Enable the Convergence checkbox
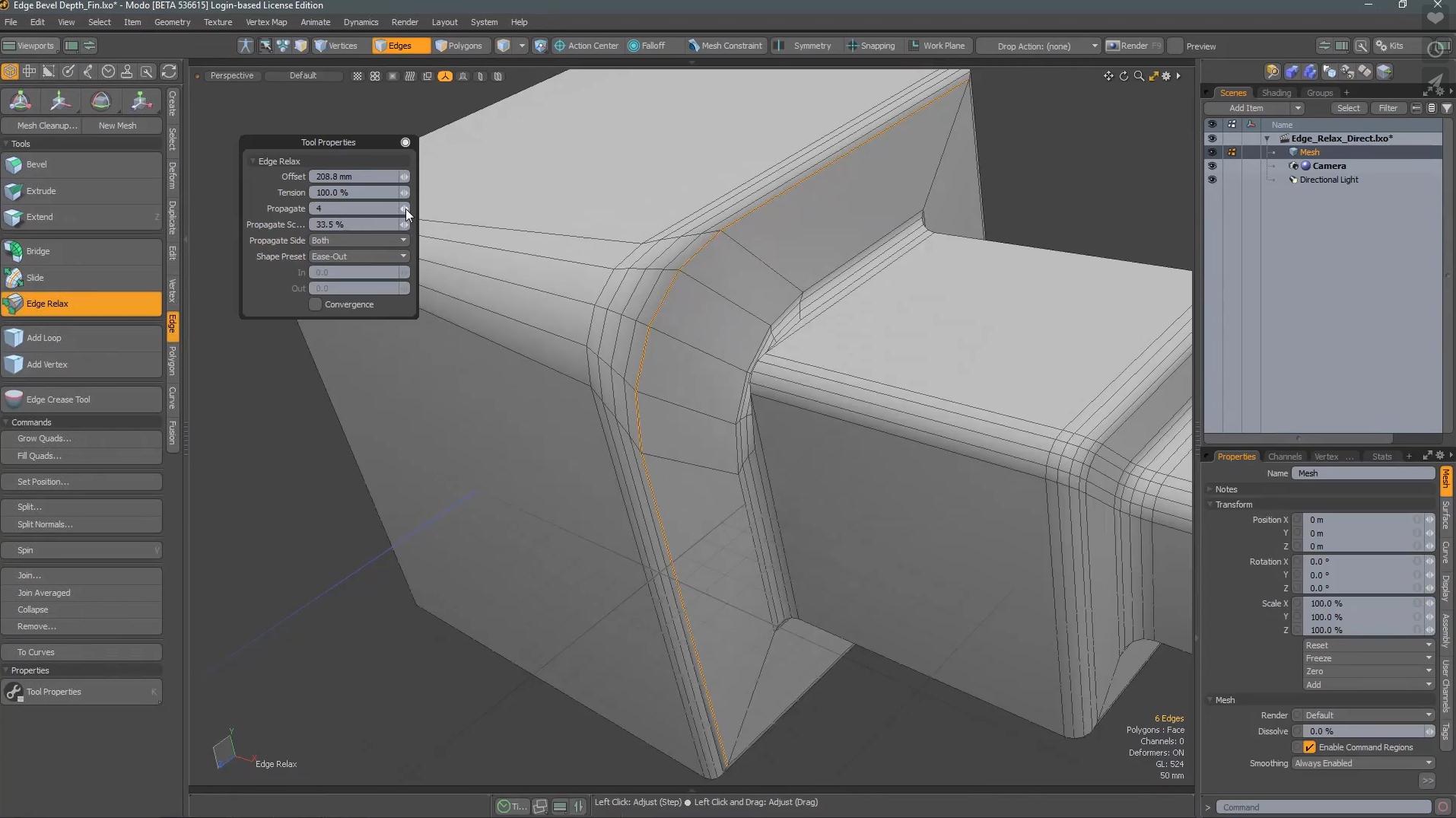 click(x=314, y=304)
